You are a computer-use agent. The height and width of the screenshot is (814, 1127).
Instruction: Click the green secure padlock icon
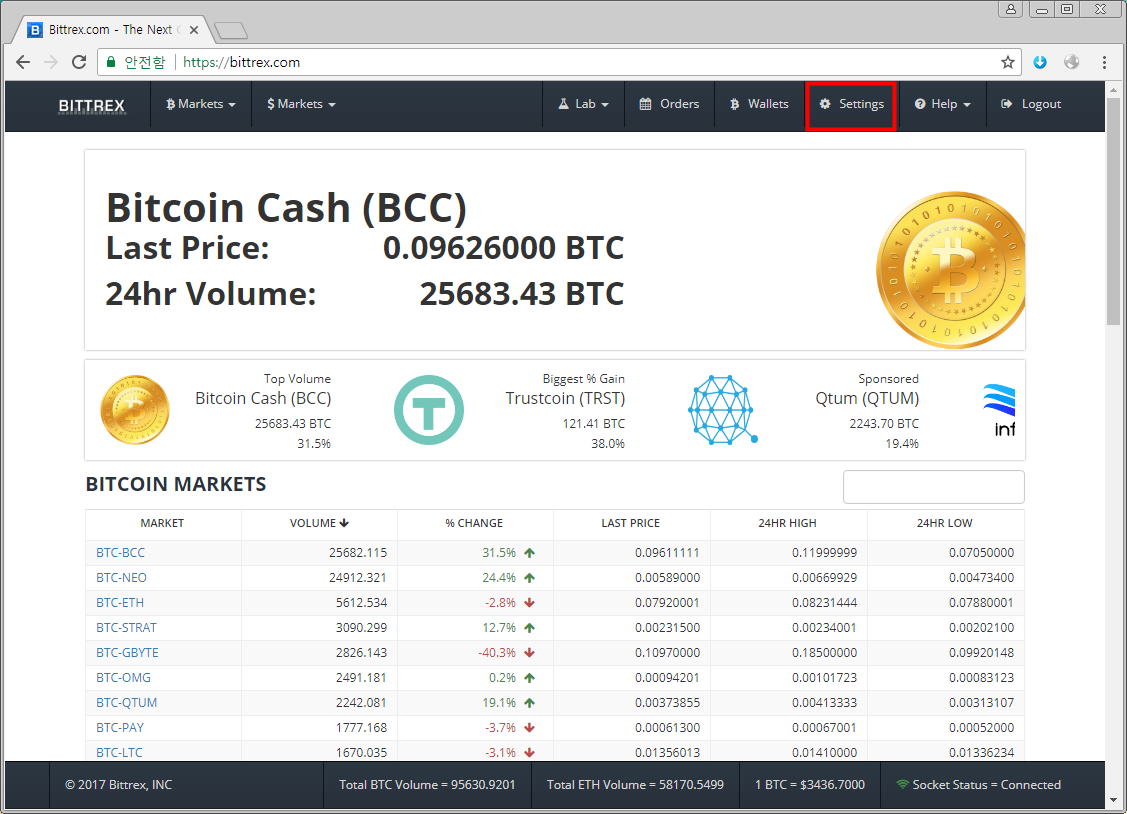pyautogui.click(x=111, y=63)
